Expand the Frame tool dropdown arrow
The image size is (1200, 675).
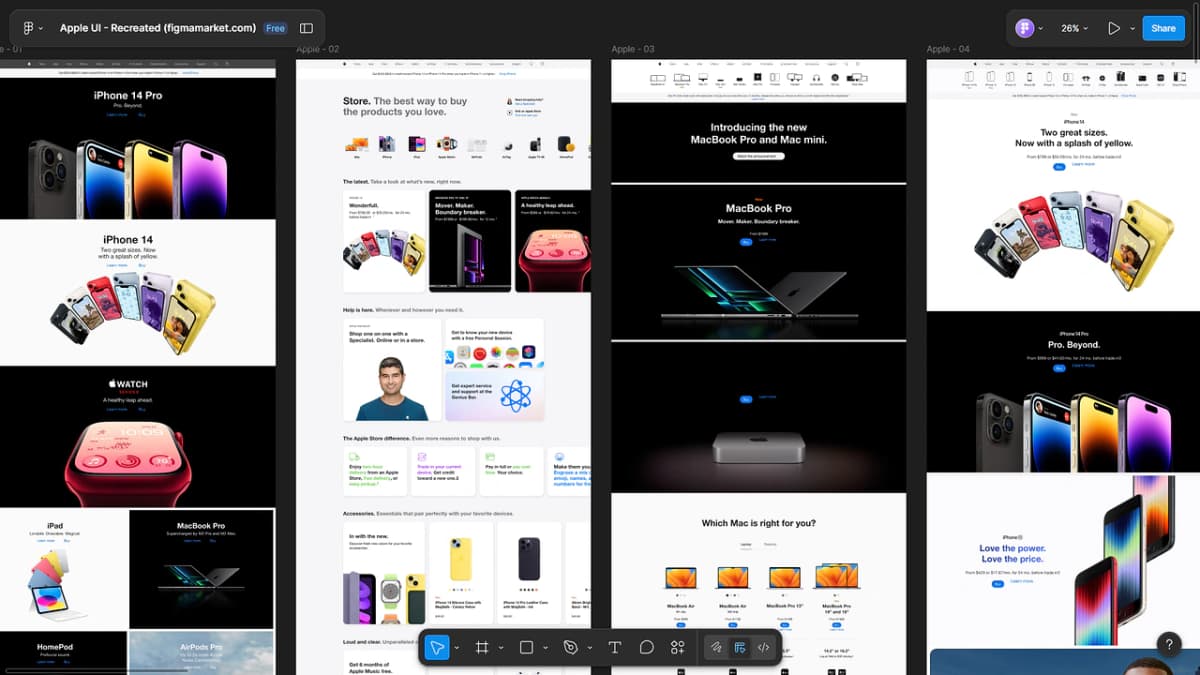pyautogui.click(x=501, y=648)
